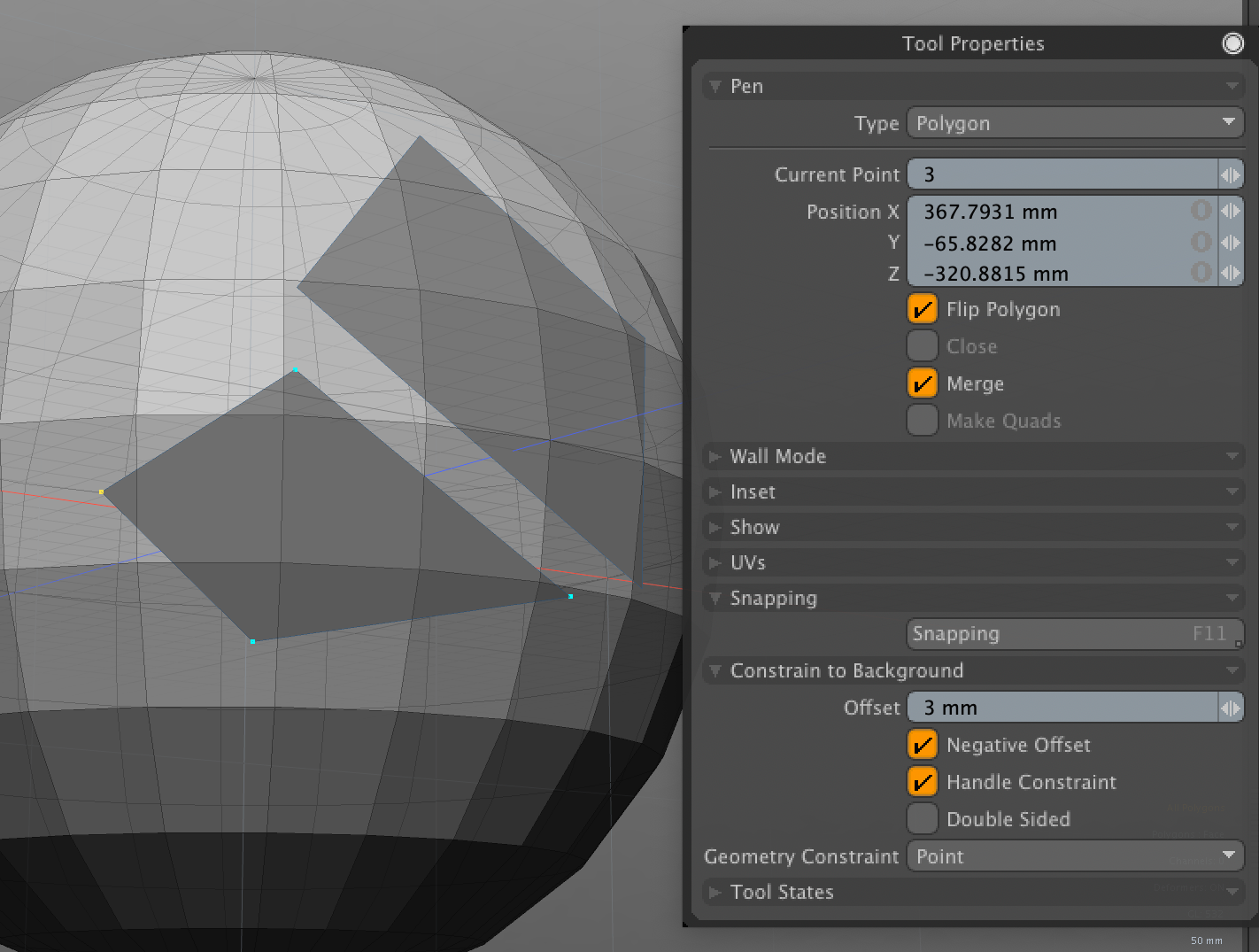Click the Position Z stepper arrows

[x=1231, y=272]
